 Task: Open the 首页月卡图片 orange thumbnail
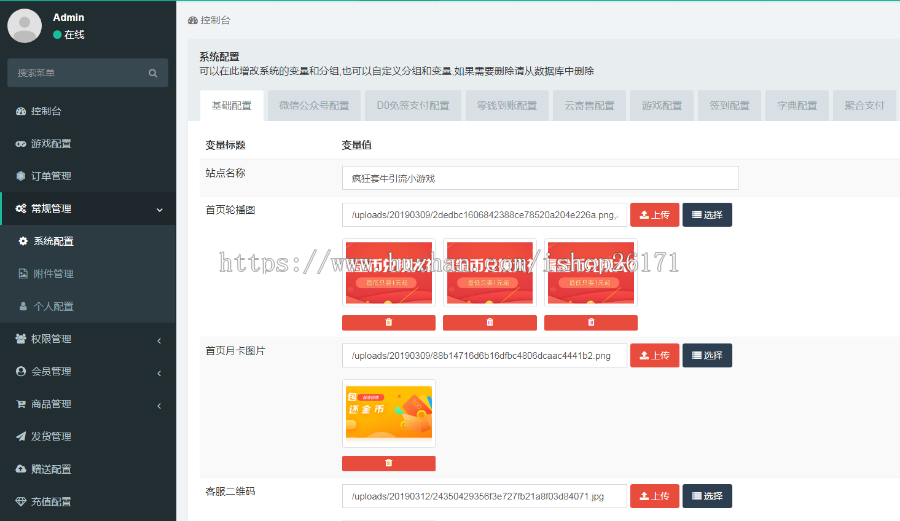coord(389,413)
